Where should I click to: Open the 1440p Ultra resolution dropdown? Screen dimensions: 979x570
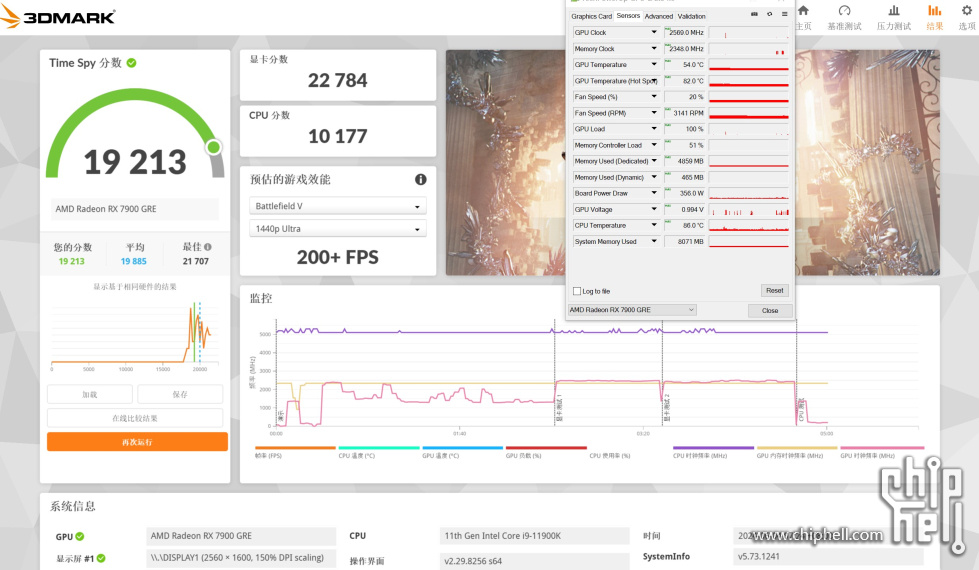(338, 228)
